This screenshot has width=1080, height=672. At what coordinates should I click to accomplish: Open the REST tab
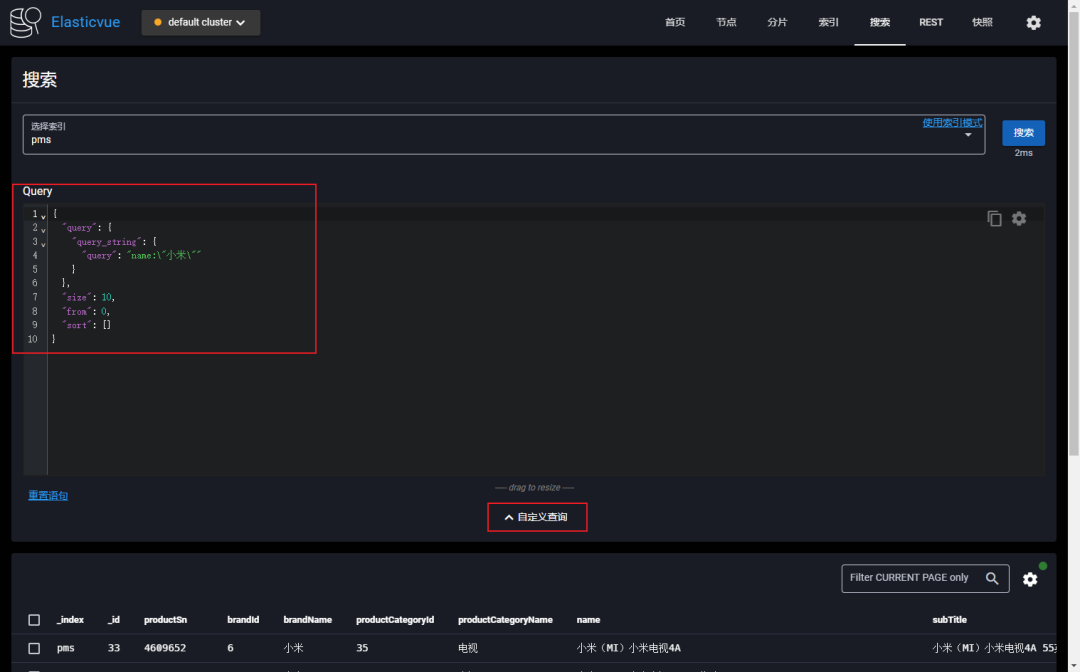coord(930,23)
